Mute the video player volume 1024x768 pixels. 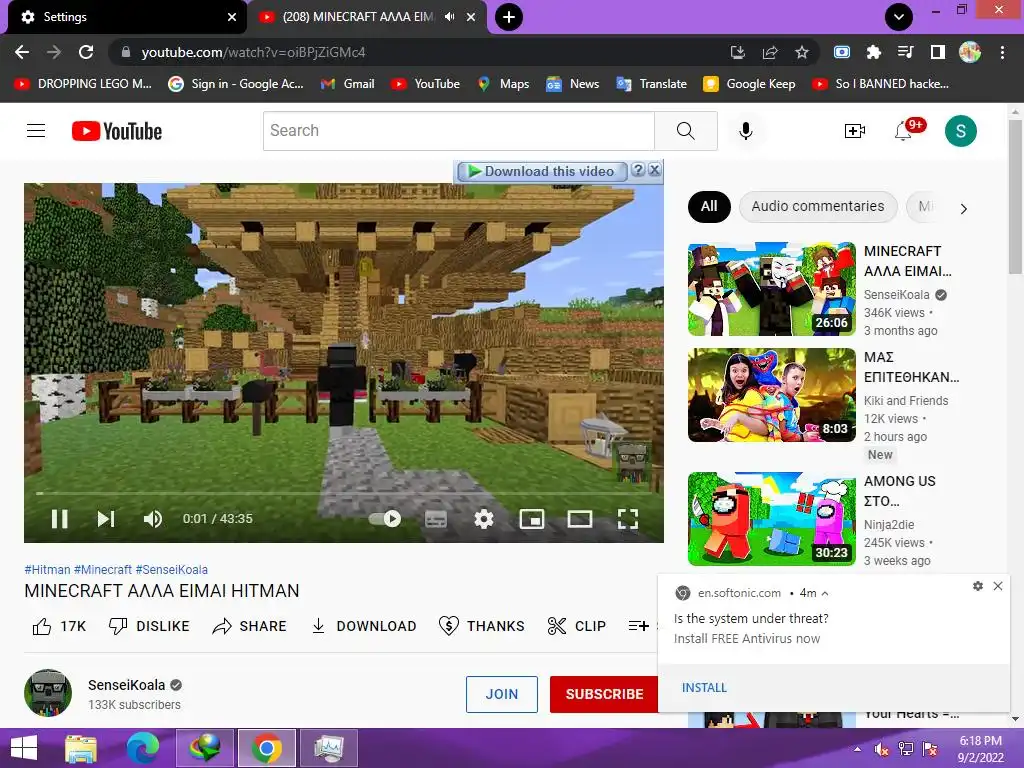153,519
